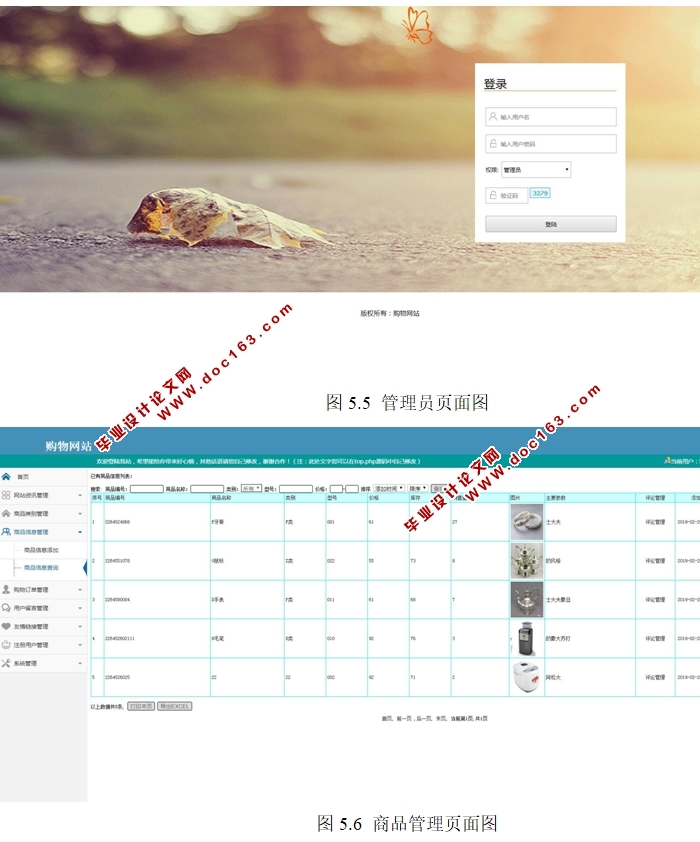Focus the 输入用户密码 password field
This screenshot has width=700, height=842.
click(551, 144)
